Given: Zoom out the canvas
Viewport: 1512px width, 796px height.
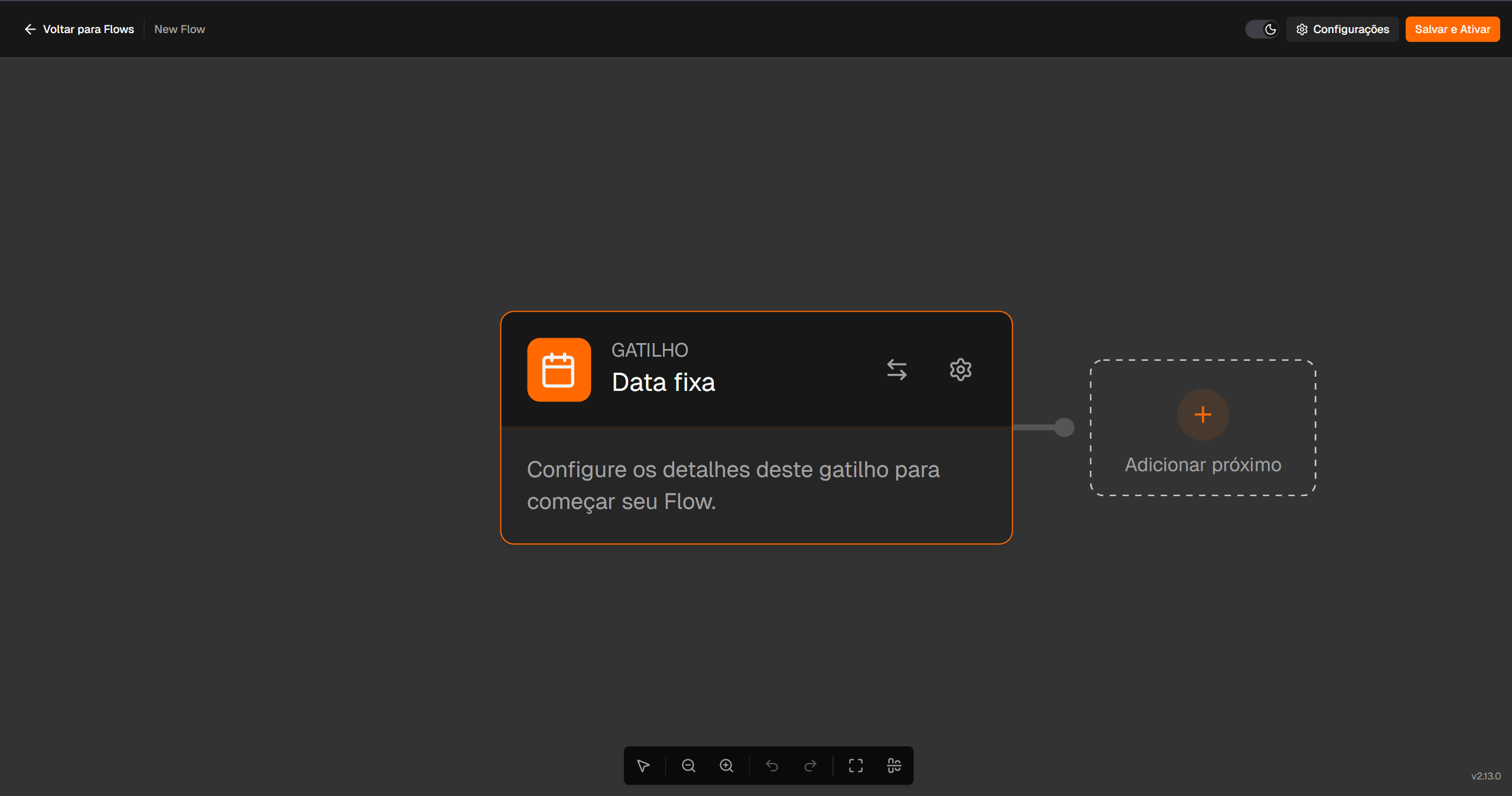Looking at the screenshot, I should click(688, 765).
